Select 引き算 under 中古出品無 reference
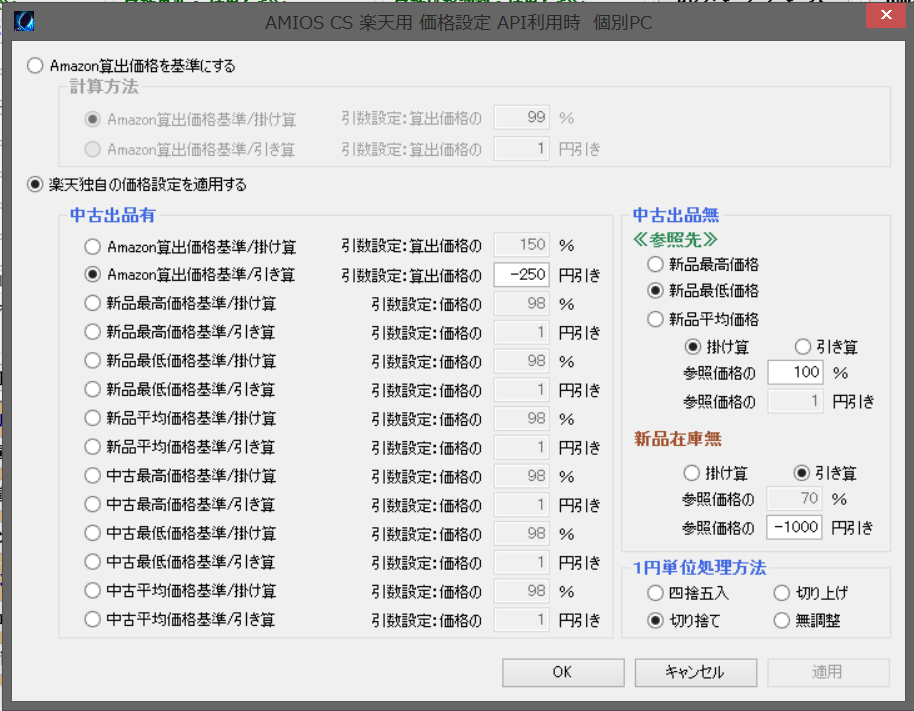 (x=803, y=347)
